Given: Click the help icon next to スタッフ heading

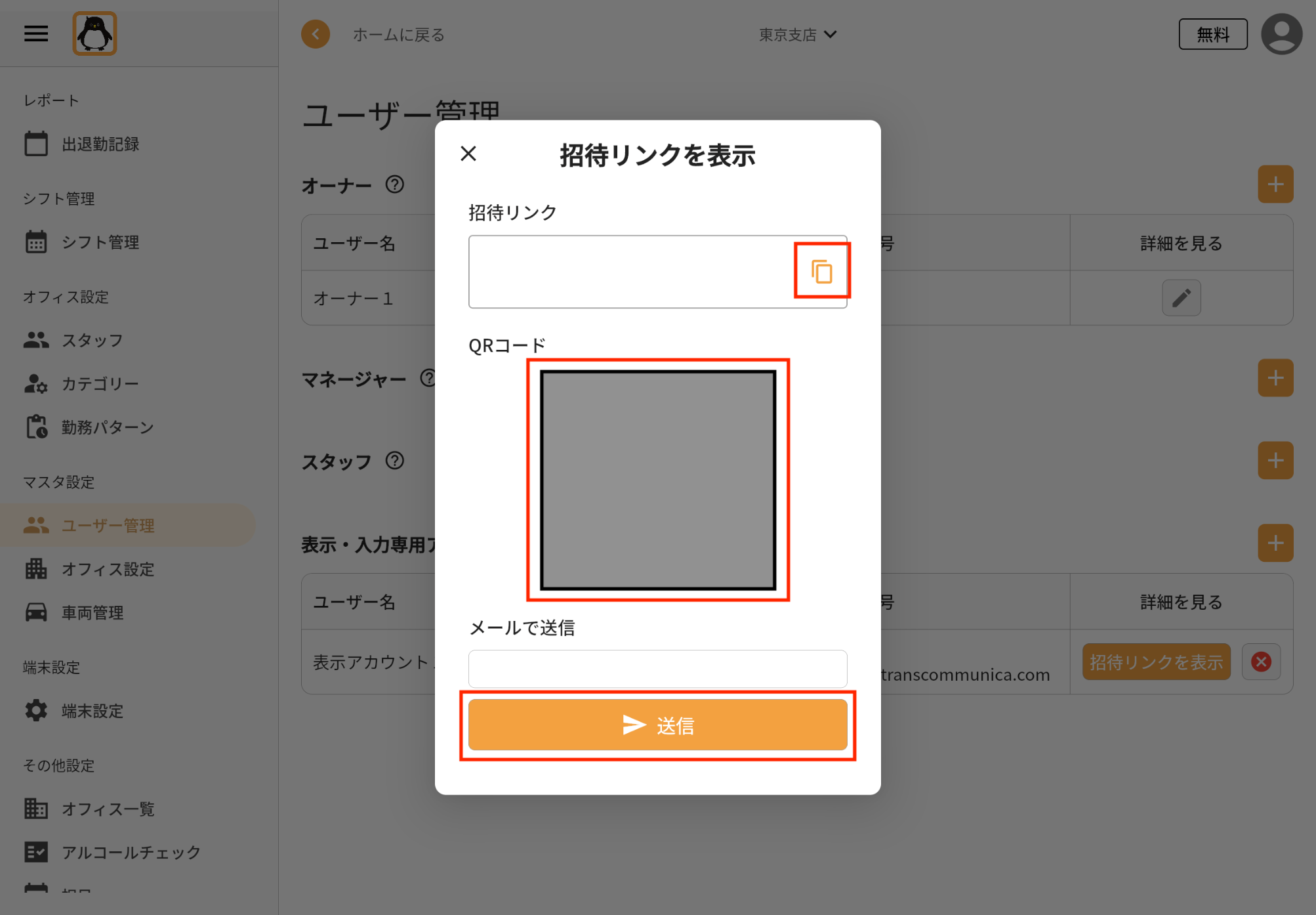Looking at the screenshot, I should pyautogui.click(x=394, y=461).
